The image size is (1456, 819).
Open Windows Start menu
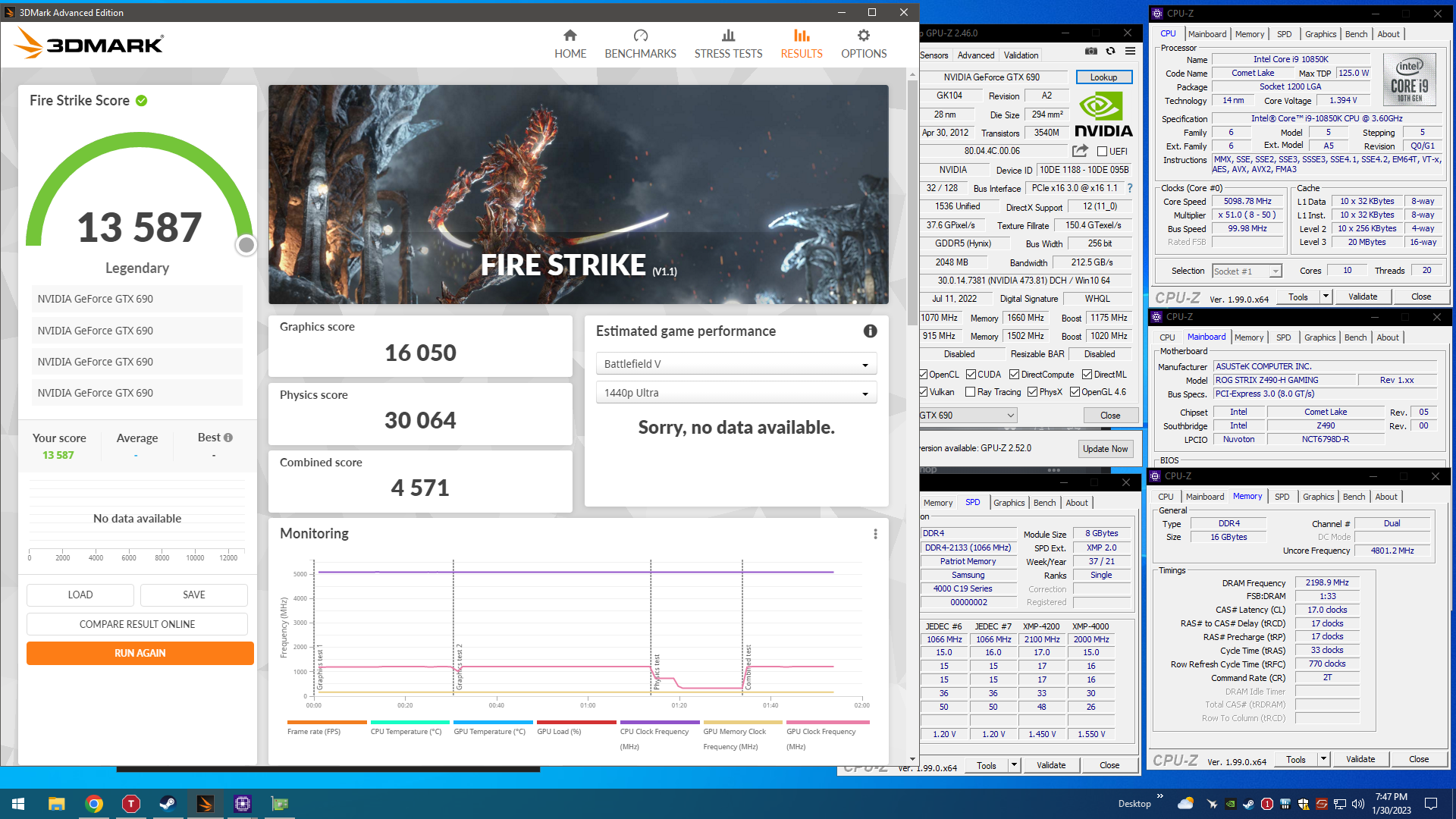coord(18,804)
